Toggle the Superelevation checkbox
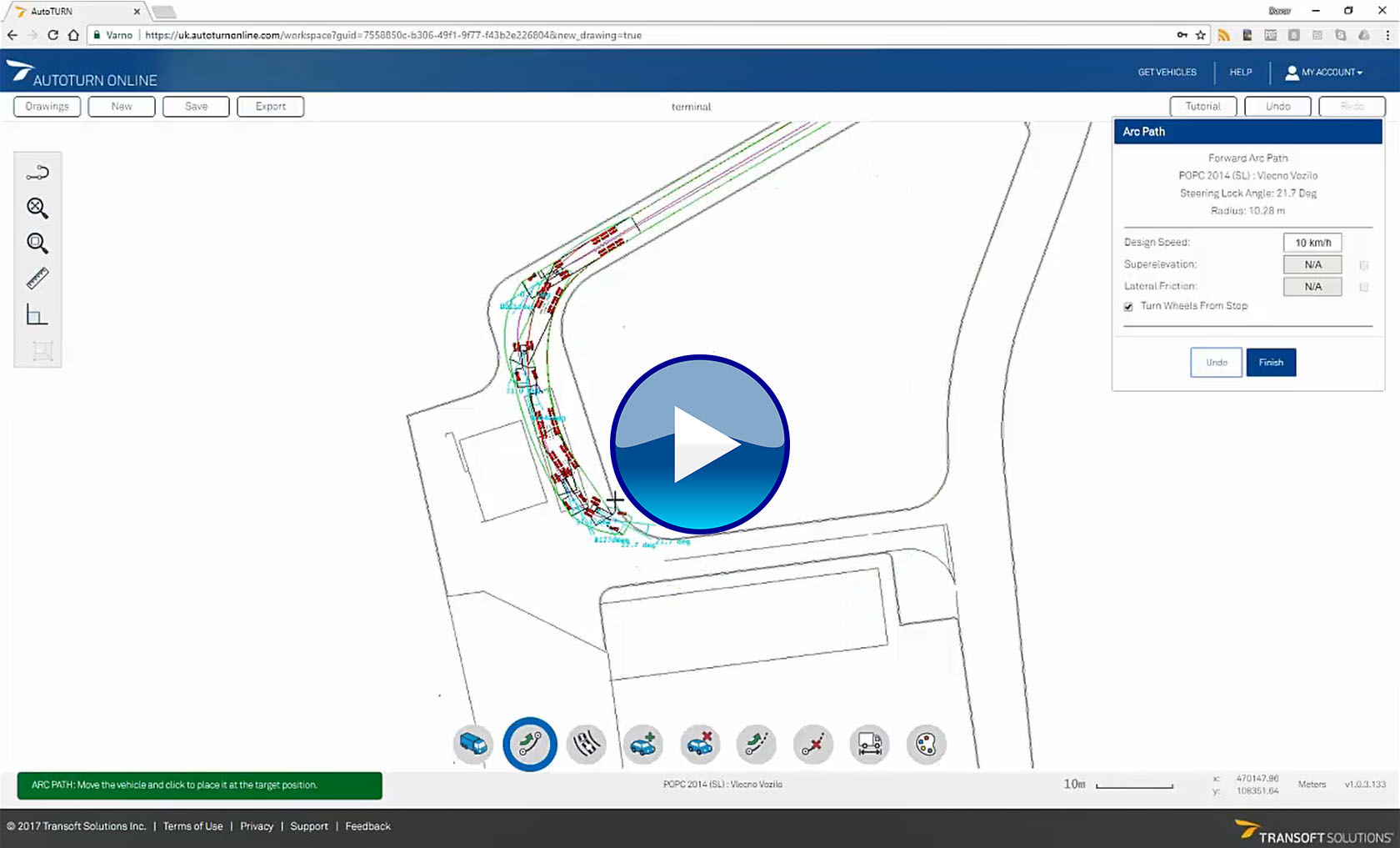Image resolution: width=1400 pixels, height=848 pixels. [x=1364, y=265]
